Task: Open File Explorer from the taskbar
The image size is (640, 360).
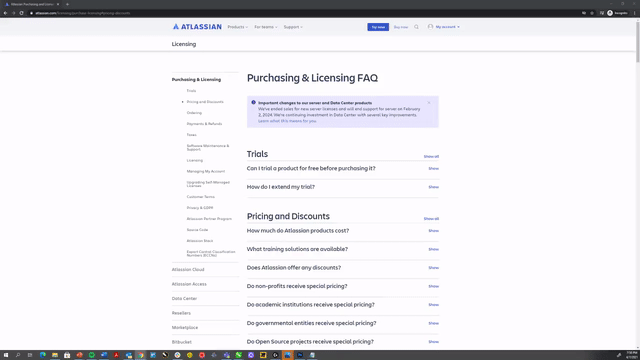Action: 55,355
